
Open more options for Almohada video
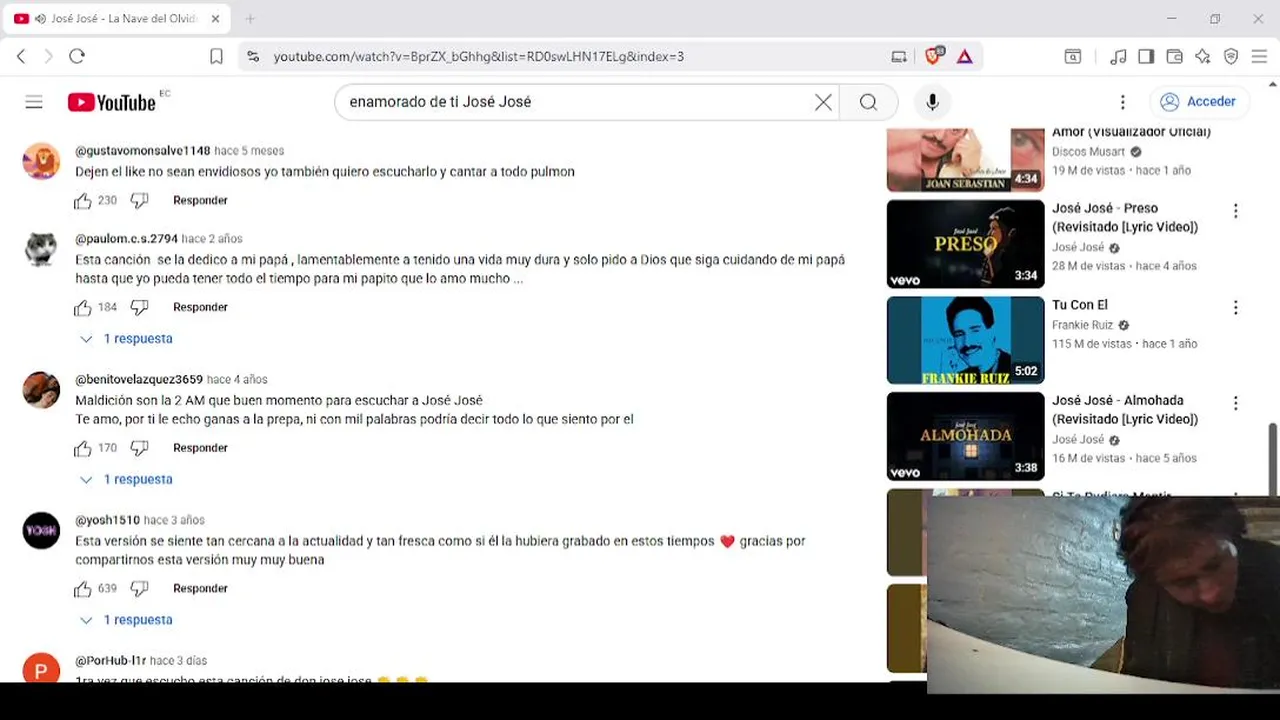[x=1235, y=403]
